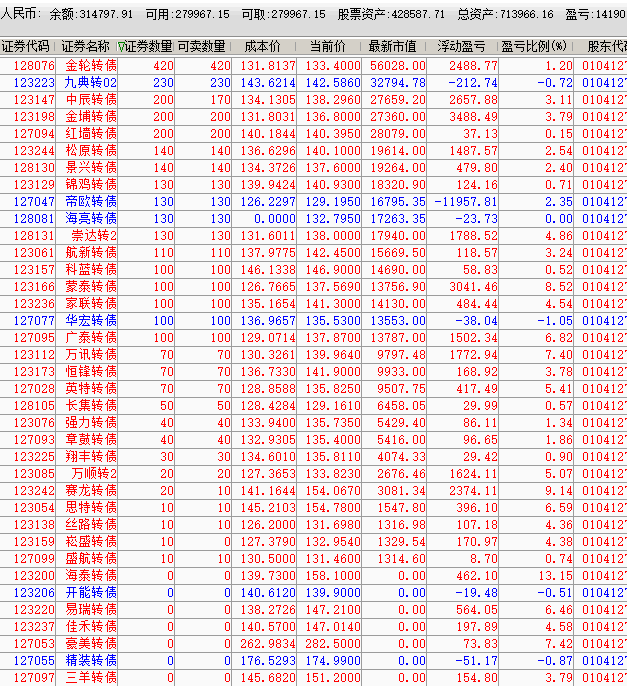Select the 开能转债 row name
The height and width of the screenshot is (686, 627).
(91, 593)
